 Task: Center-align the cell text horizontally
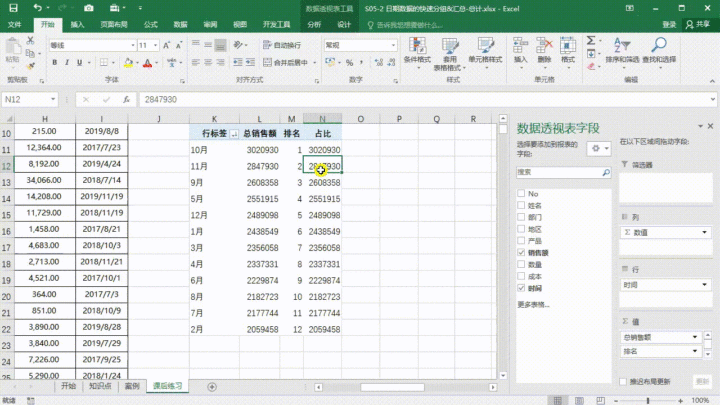tap(208, 62)
